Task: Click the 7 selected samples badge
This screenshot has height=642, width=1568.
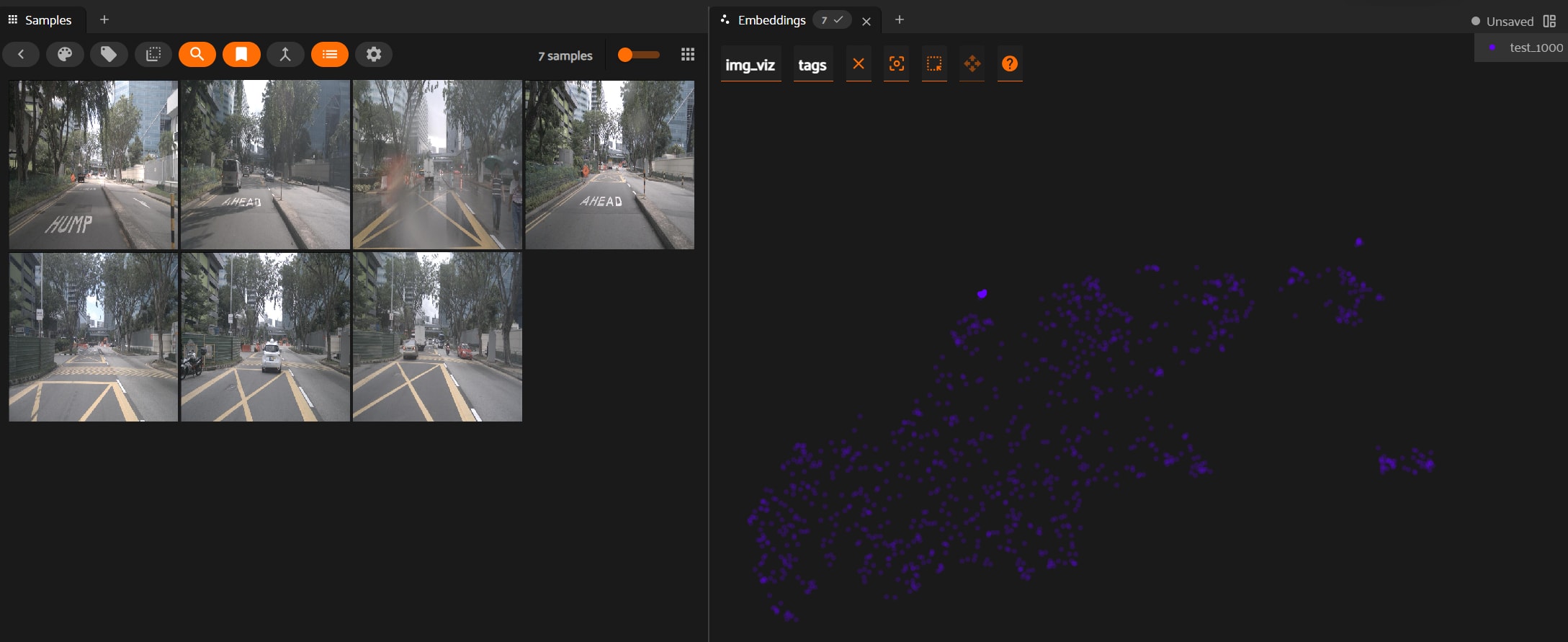Action: point(832,20)
